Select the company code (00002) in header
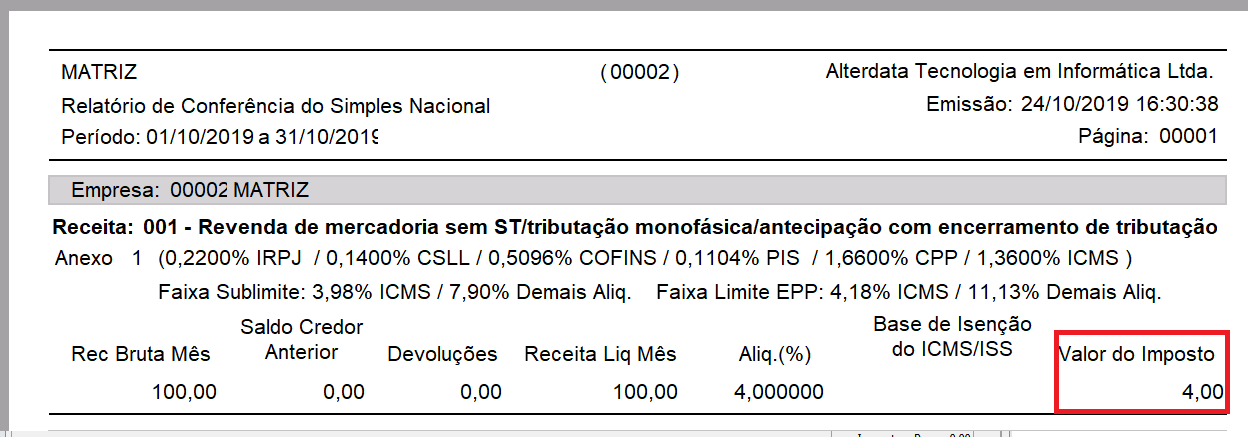Image resolution: width=1248 pixels, height=437 pixels. tap(639, 72)
